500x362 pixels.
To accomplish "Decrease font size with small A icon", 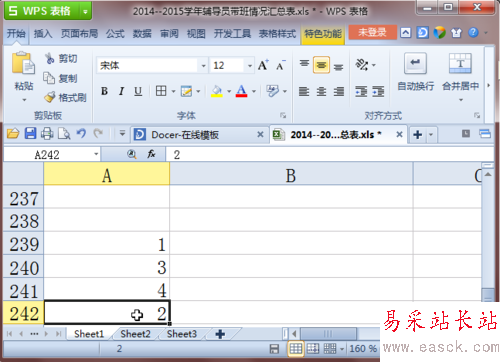I will click(280, 65).
